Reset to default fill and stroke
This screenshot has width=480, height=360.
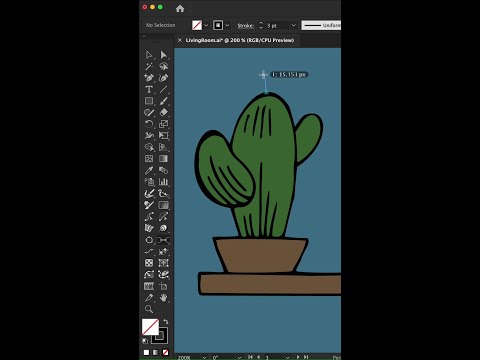[145, 341]
